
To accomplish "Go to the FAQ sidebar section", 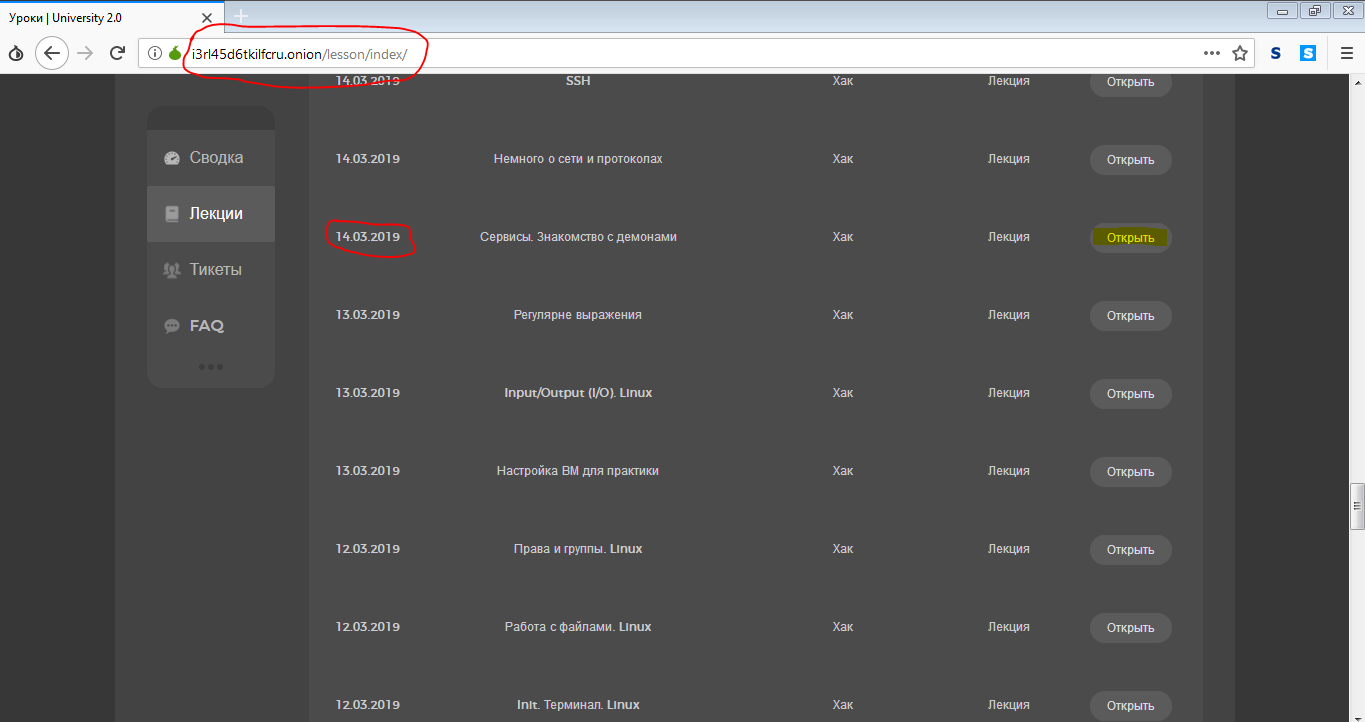I will 211,326.
